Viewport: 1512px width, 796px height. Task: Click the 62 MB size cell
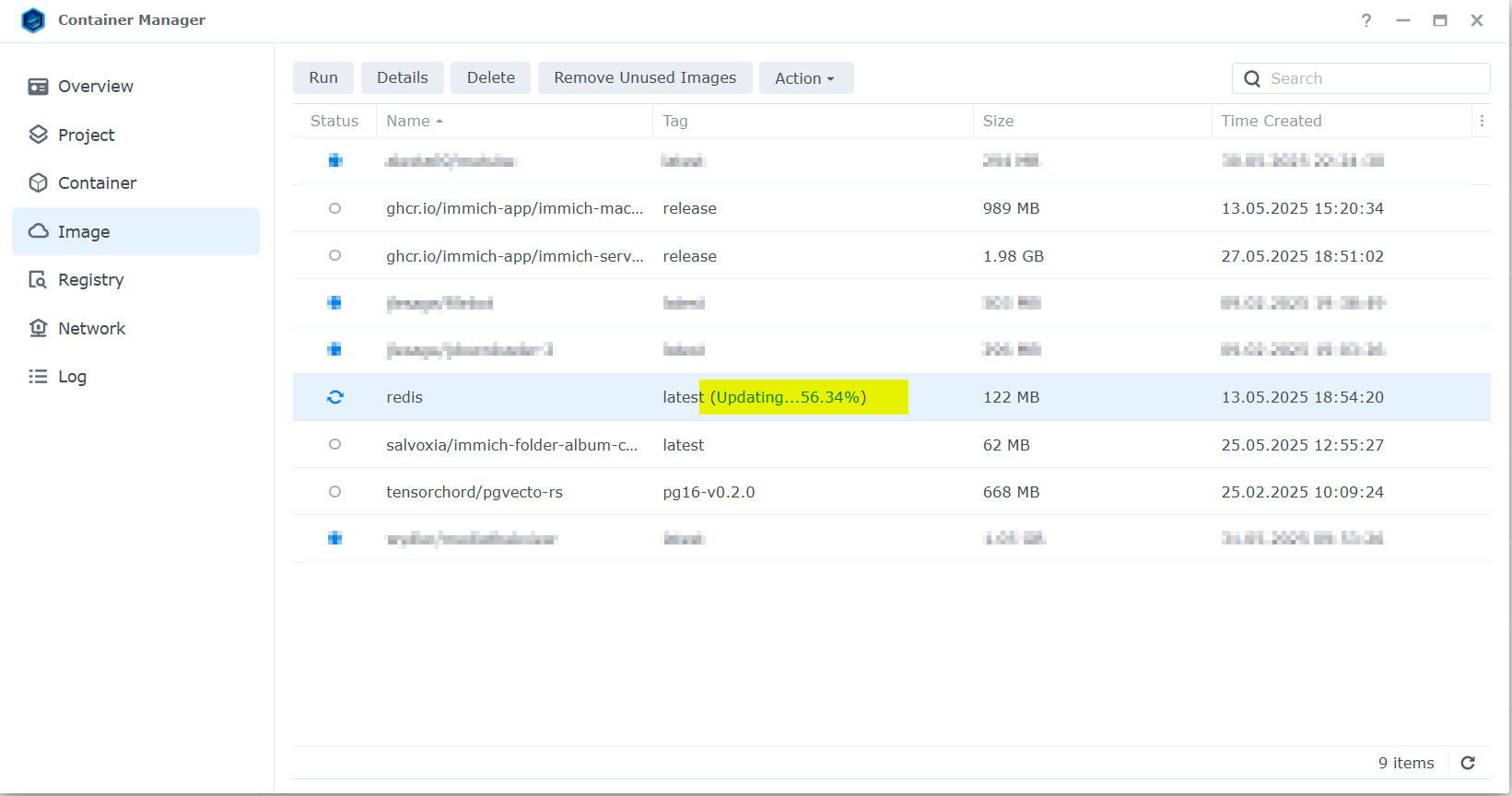tap(1006, 445)
